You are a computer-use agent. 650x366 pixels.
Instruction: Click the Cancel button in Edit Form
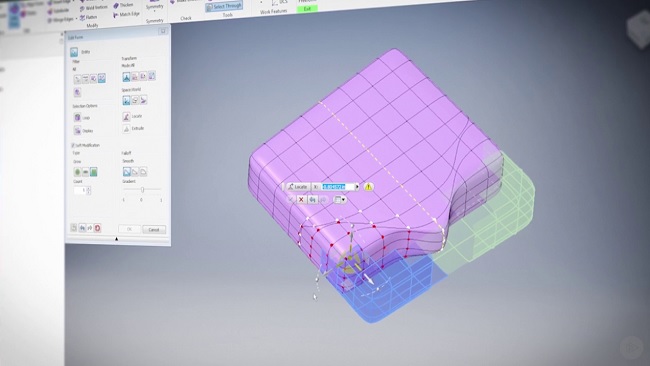pos(154,230)
